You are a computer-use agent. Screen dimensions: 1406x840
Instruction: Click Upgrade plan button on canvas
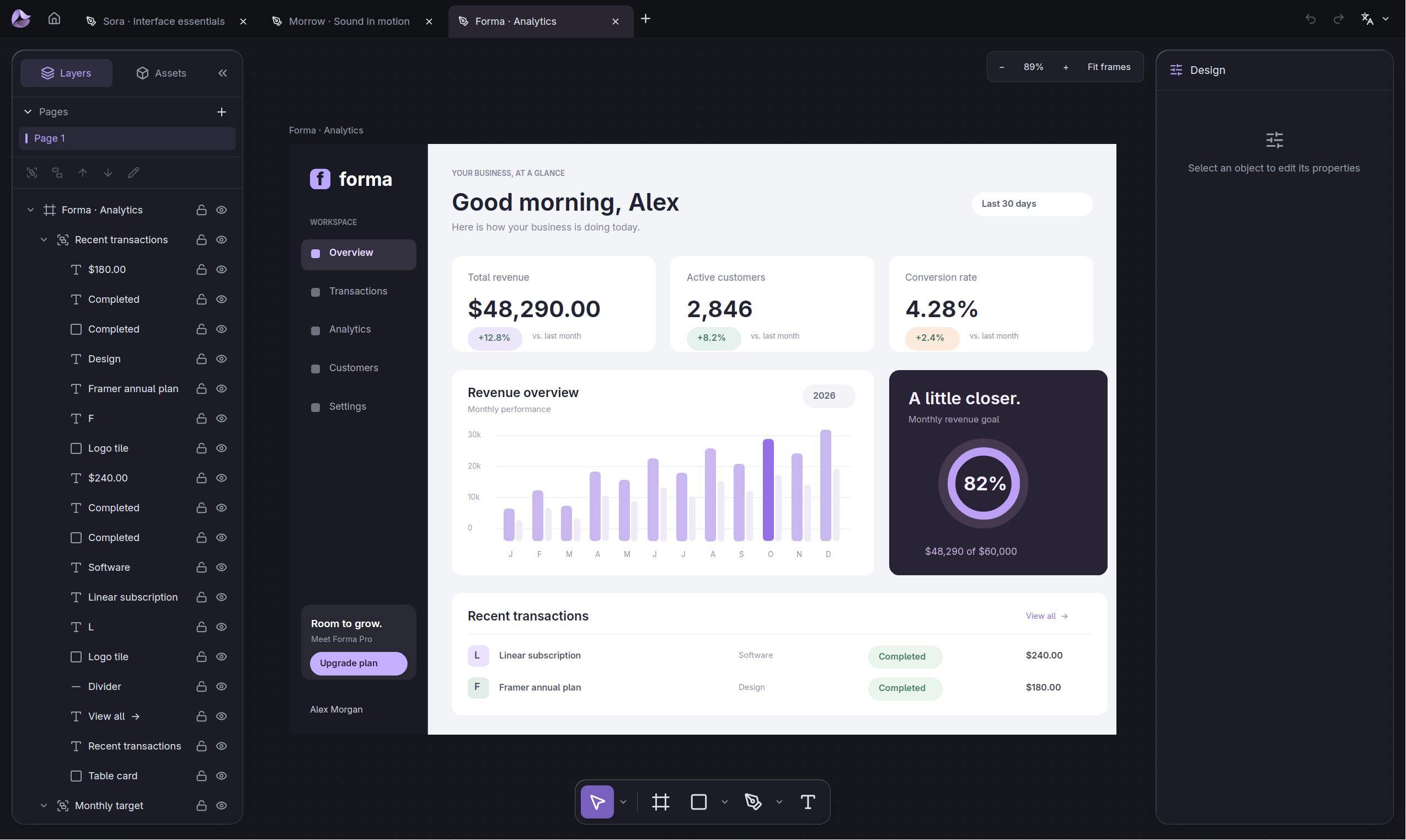[359, 664]
